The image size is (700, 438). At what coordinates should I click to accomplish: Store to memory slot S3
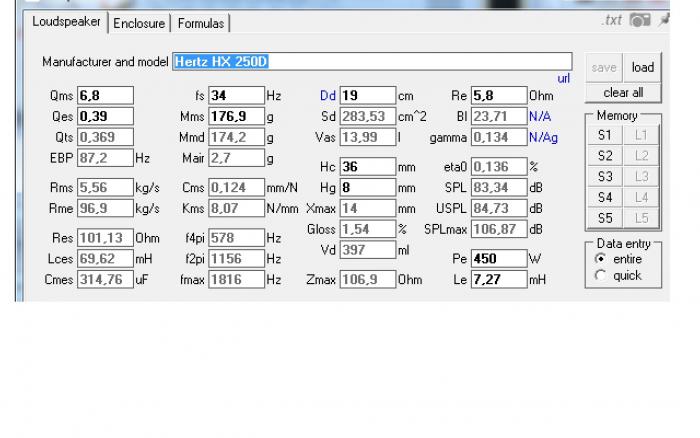604,177
